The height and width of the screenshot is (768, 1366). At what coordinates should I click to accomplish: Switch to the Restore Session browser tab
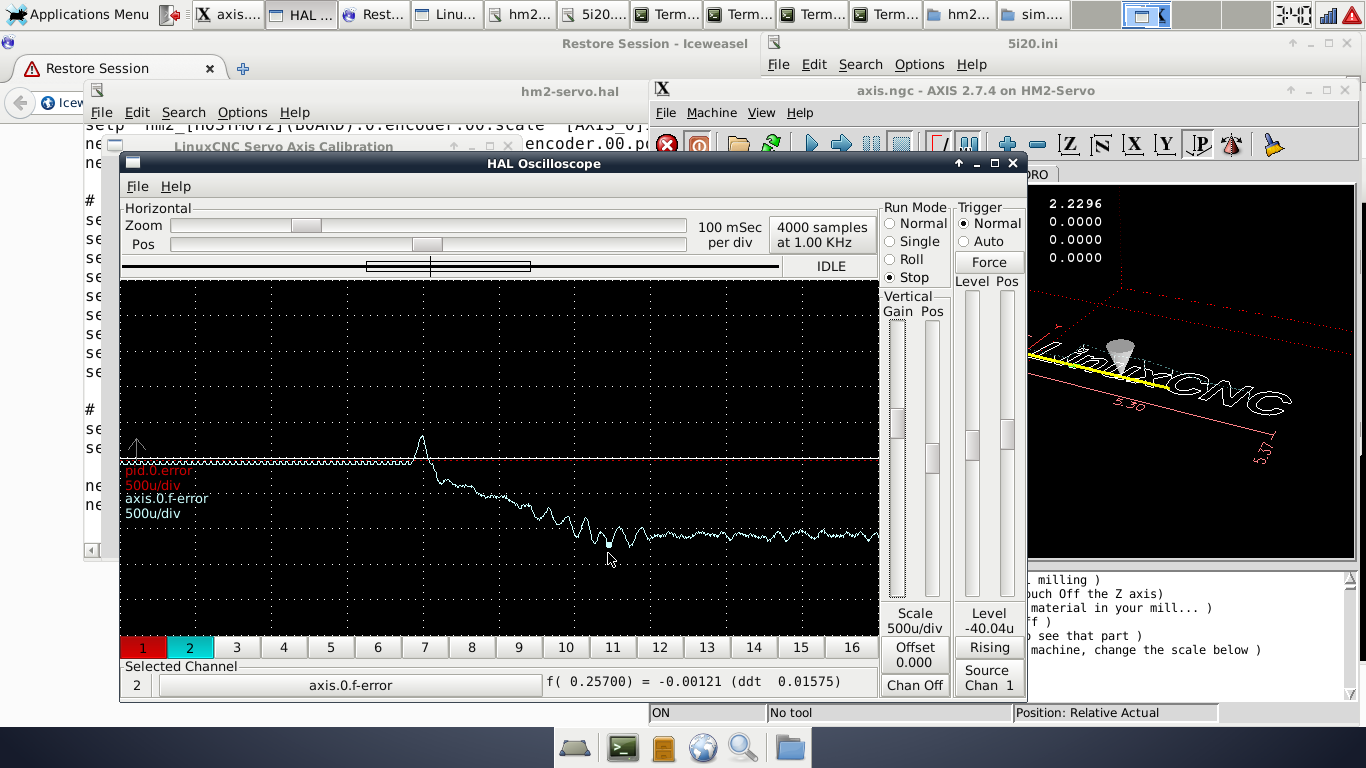(118, 69)
